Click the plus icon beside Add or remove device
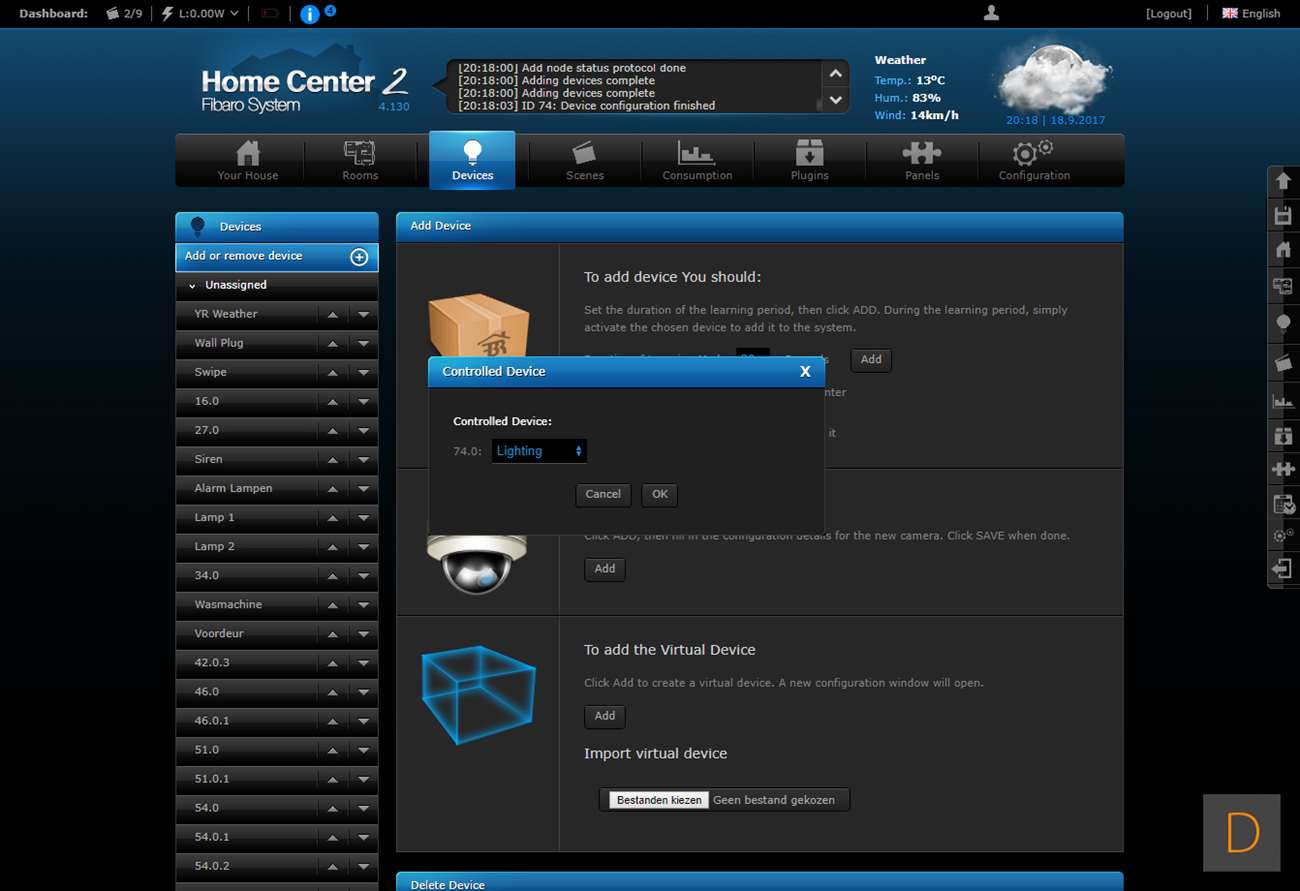The image size is (1300, 891). pos(359,257)
